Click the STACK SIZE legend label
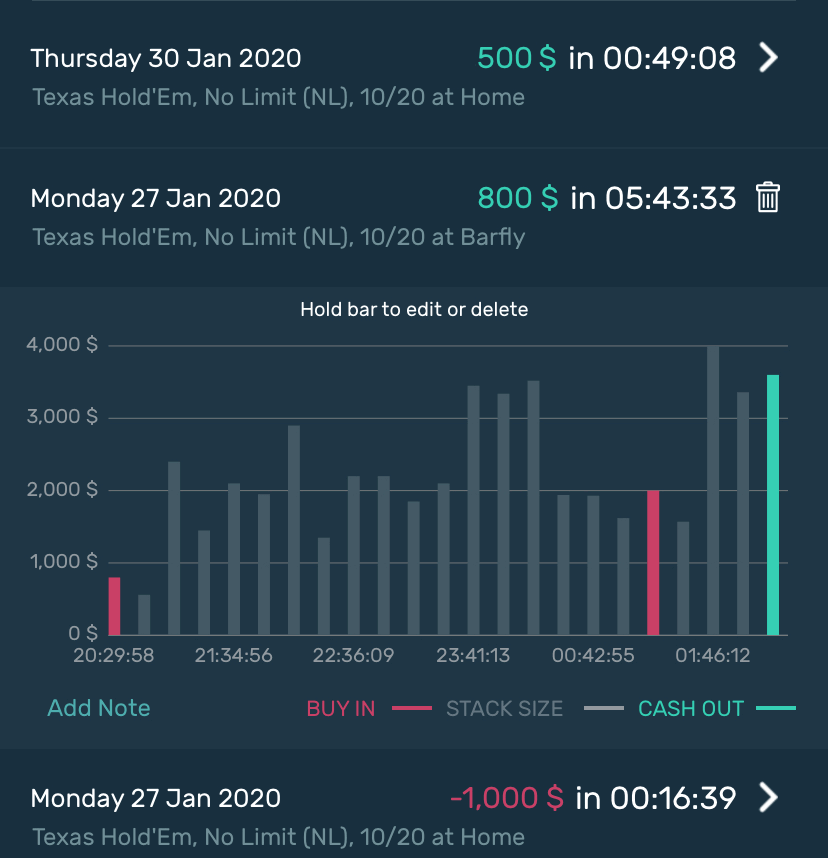This screenshot has width=828, height=858. (x=505, y=709)
